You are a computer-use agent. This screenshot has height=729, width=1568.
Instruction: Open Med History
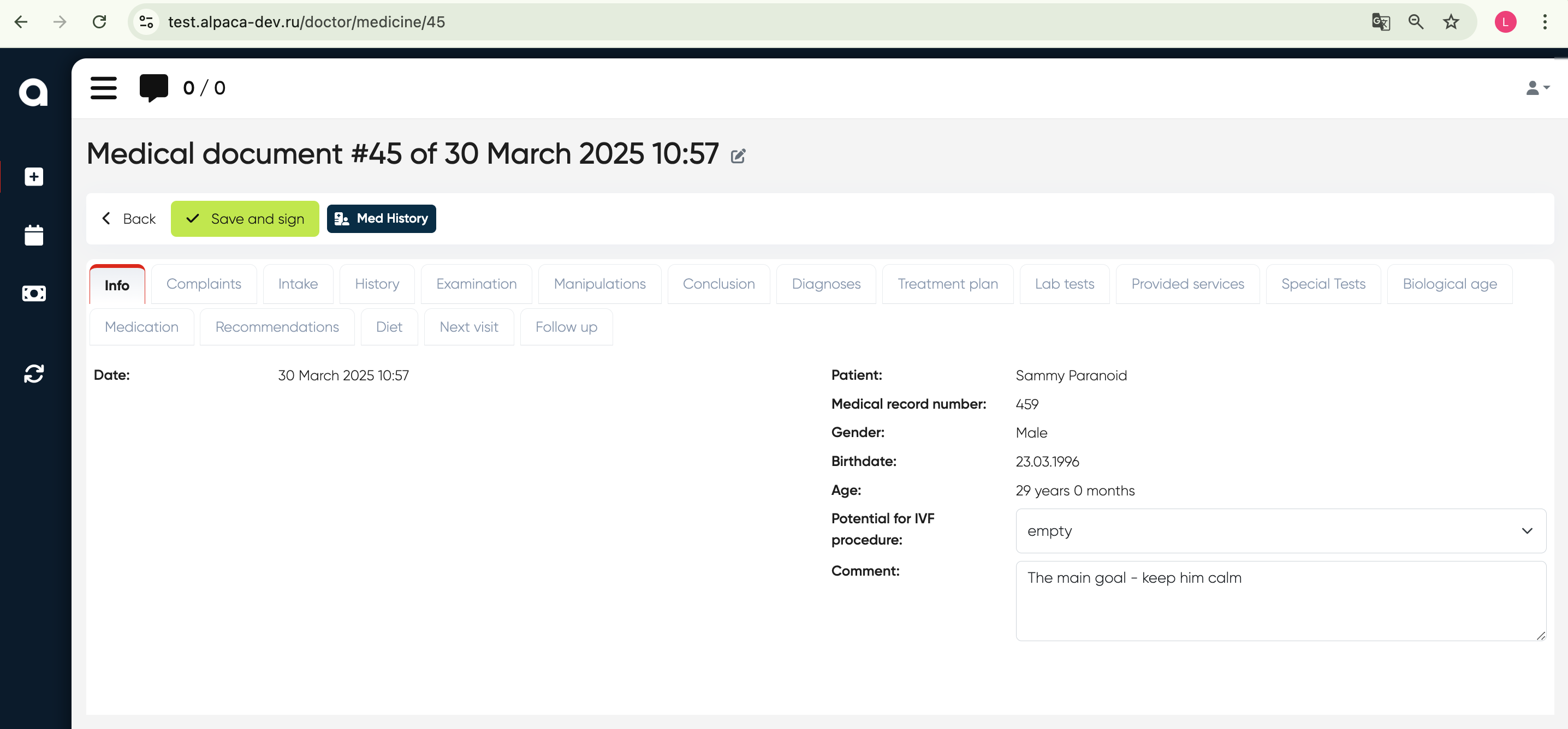click(x=381, y=218)
